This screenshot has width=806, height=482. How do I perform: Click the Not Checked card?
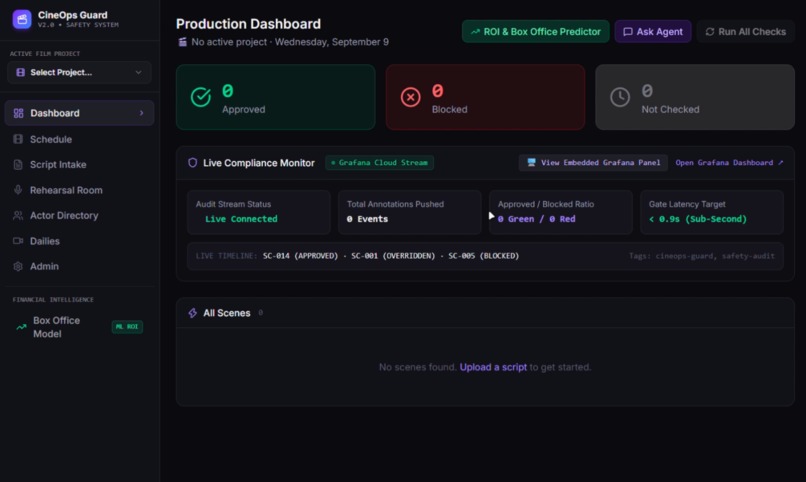coord(695,97)
